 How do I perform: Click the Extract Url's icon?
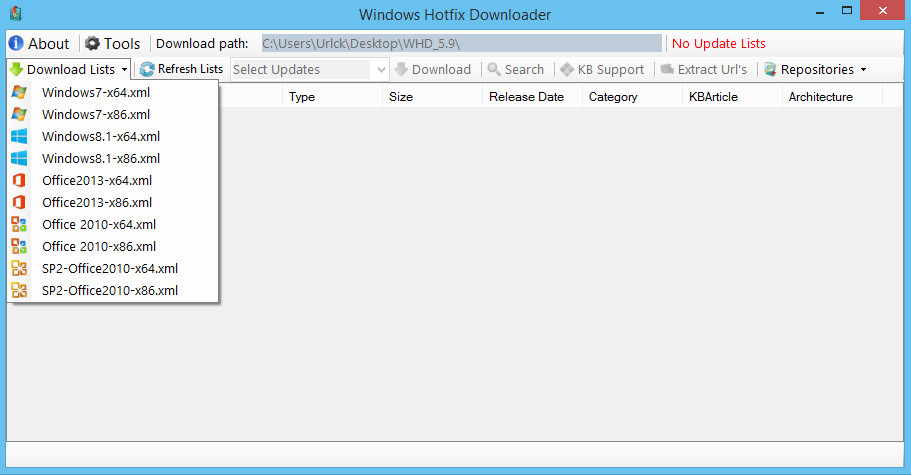point(667,69)
